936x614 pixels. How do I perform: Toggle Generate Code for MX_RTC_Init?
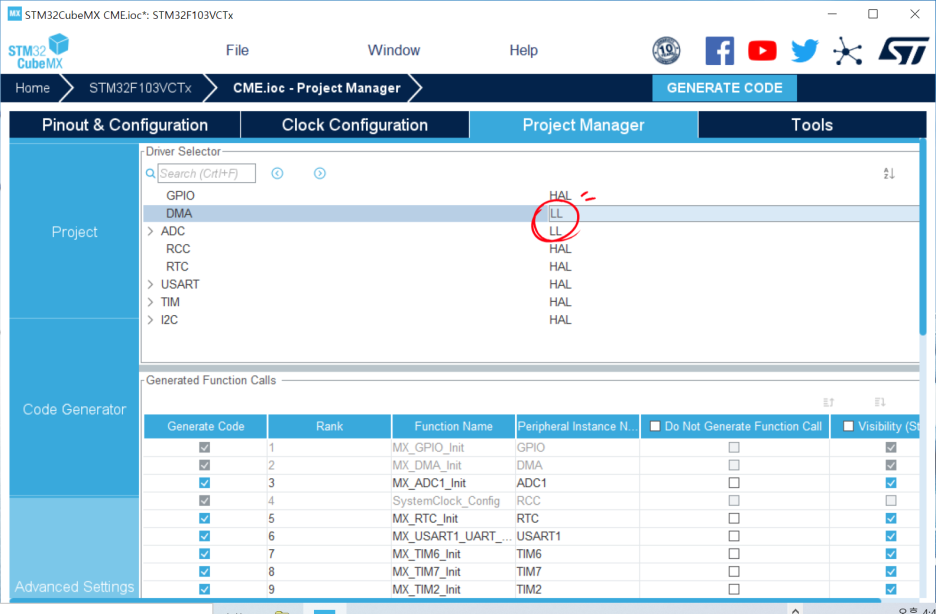(x=204, y=518)
